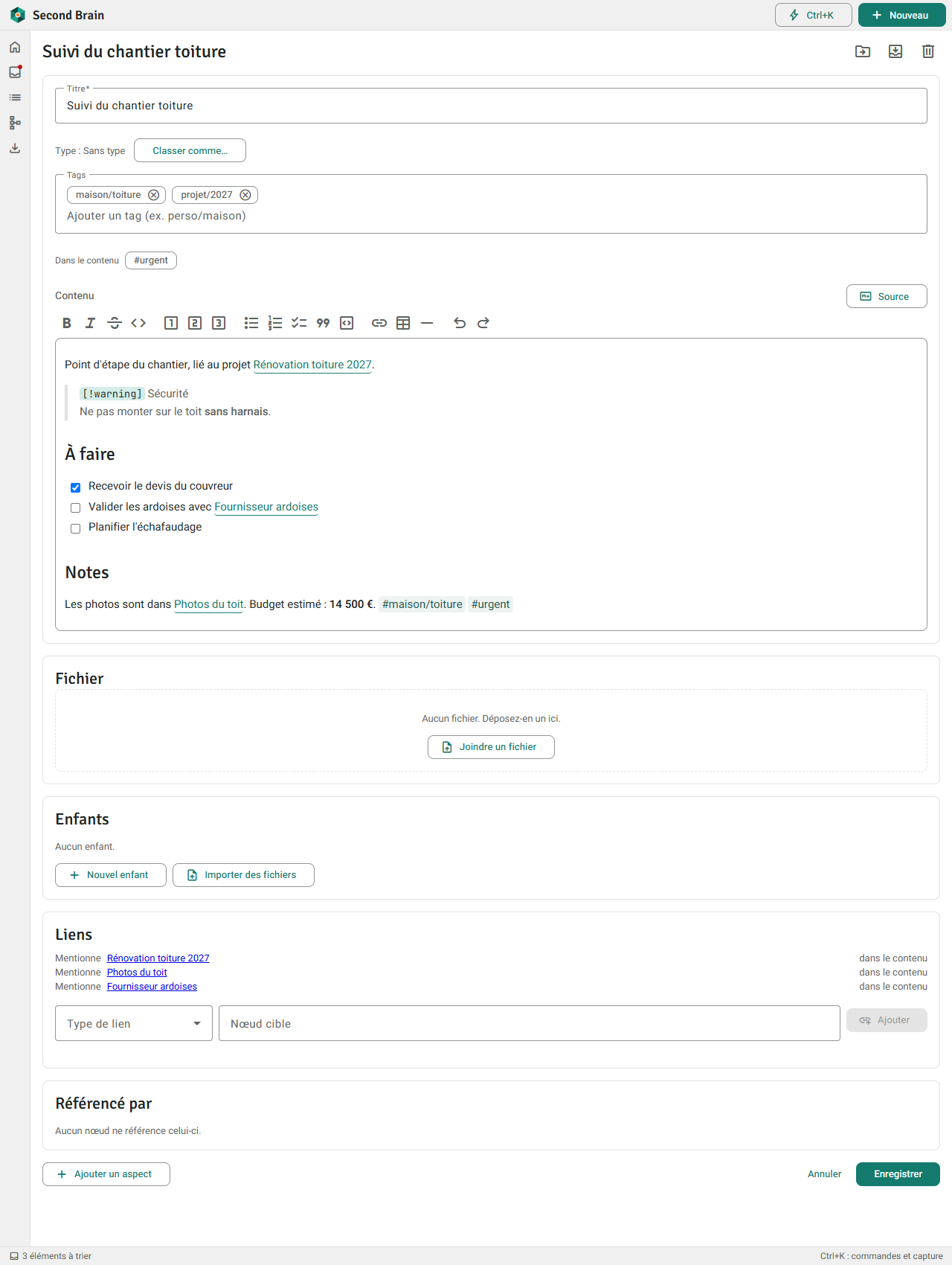The height and width of the screenshot is (1265, 952).
Task: Open the inbox with red notification dot
Action: 15,72
